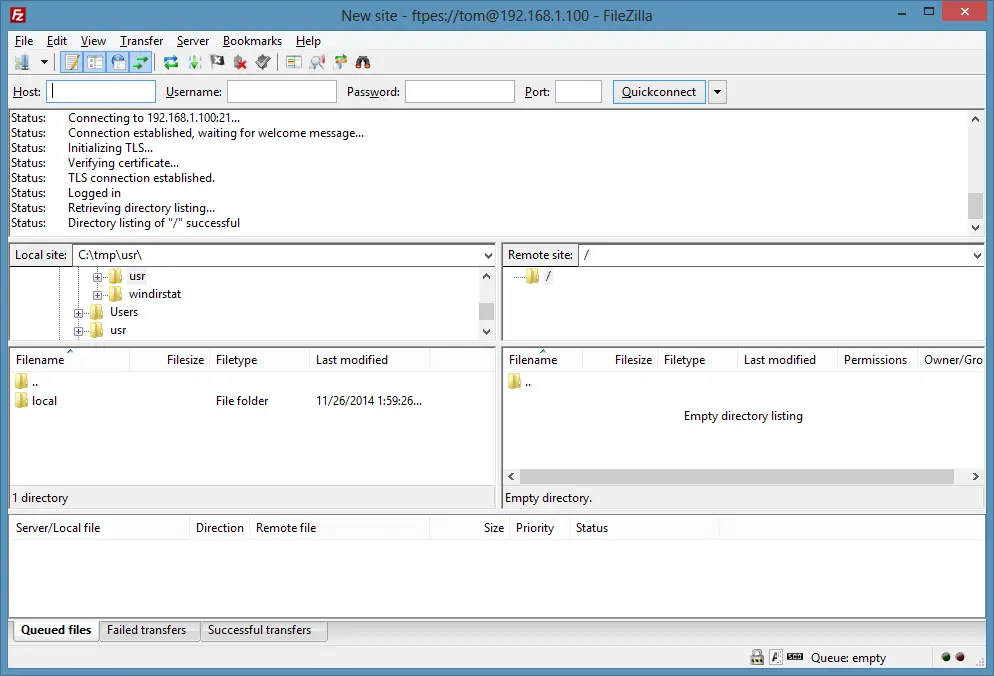This screenshot has height=676, width=994.
Task: Open the Remote site path dropdown
Action: click(x=977, y=256)
